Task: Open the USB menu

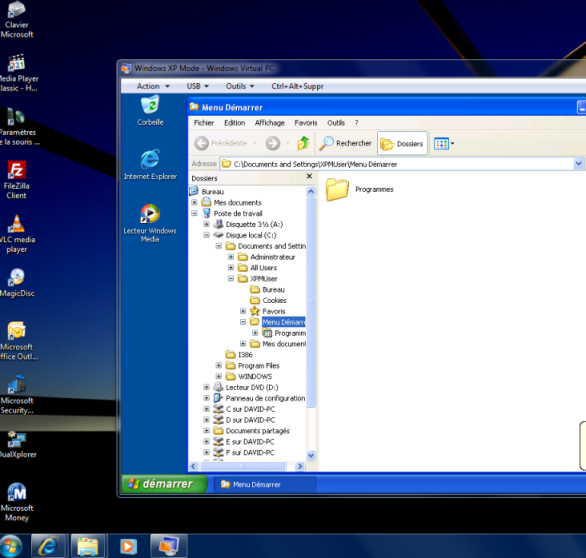Action: coord(197,86)
